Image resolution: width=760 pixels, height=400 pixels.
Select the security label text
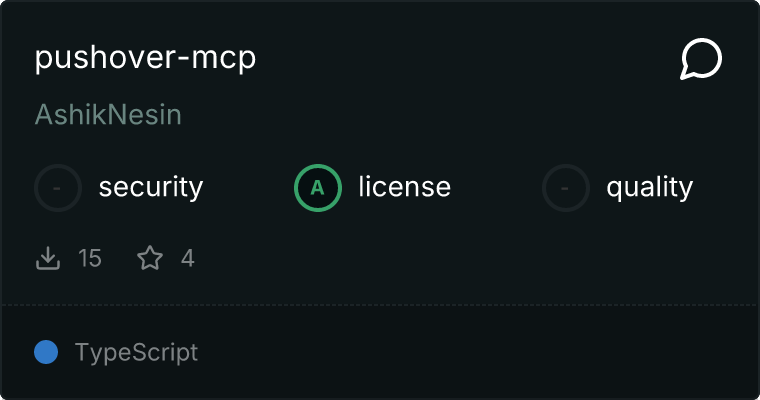151,188
